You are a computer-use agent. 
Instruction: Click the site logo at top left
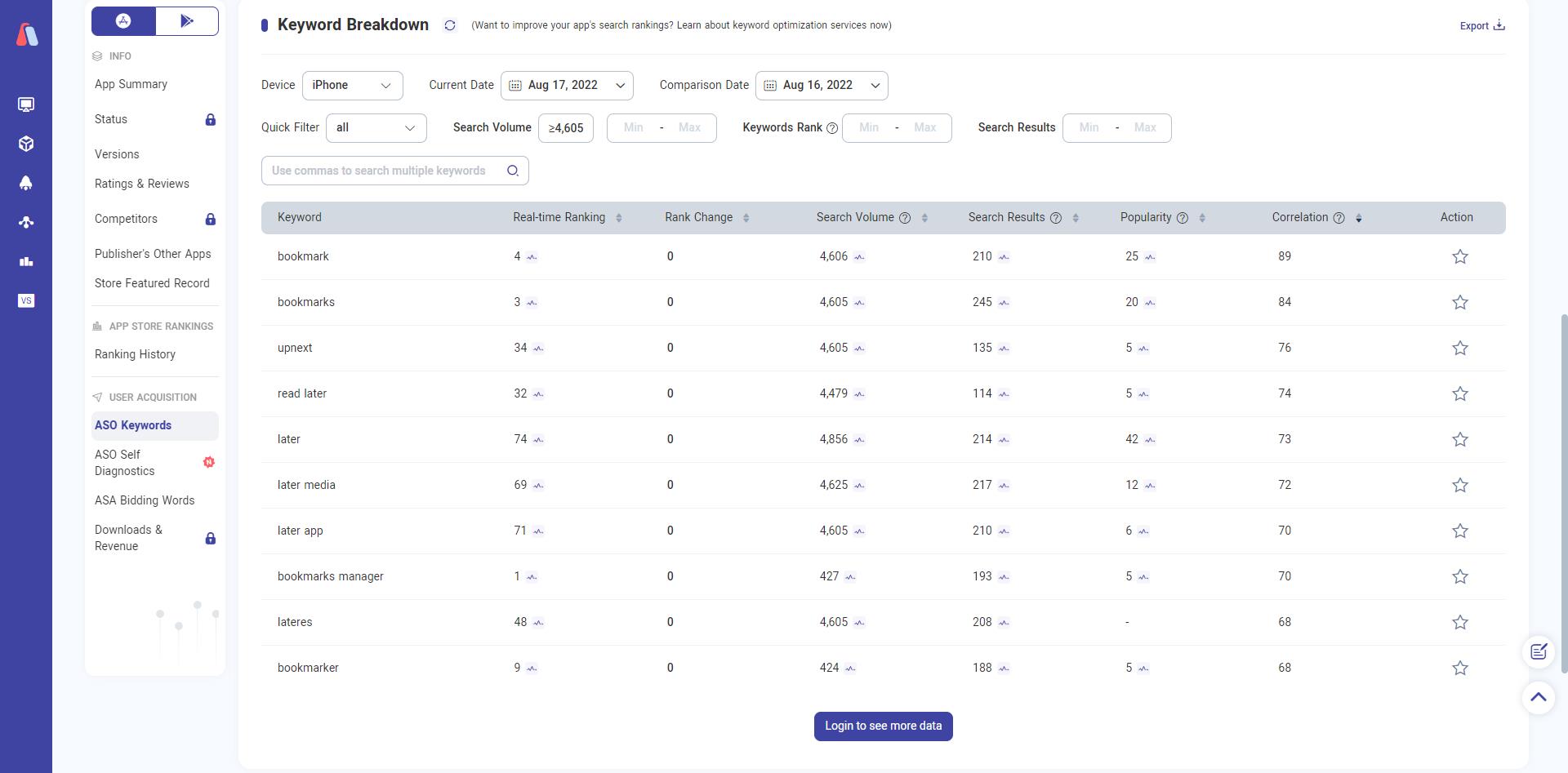pyautogui.click(x=27, y=34)
